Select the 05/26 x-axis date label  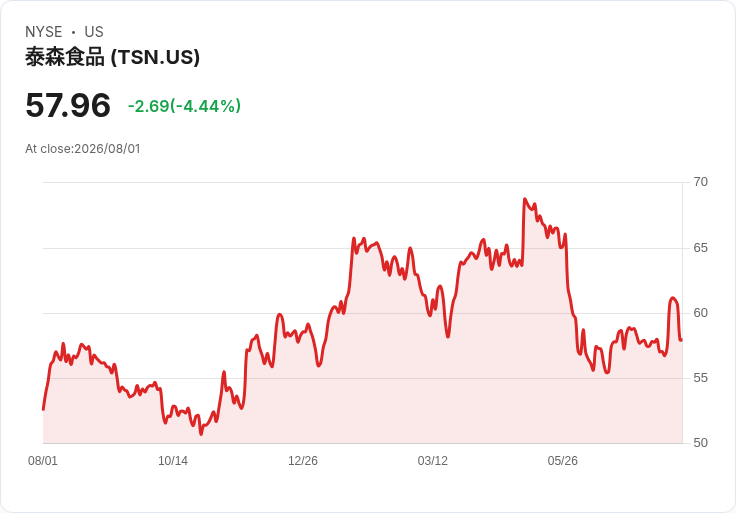[x=562, y=461]
